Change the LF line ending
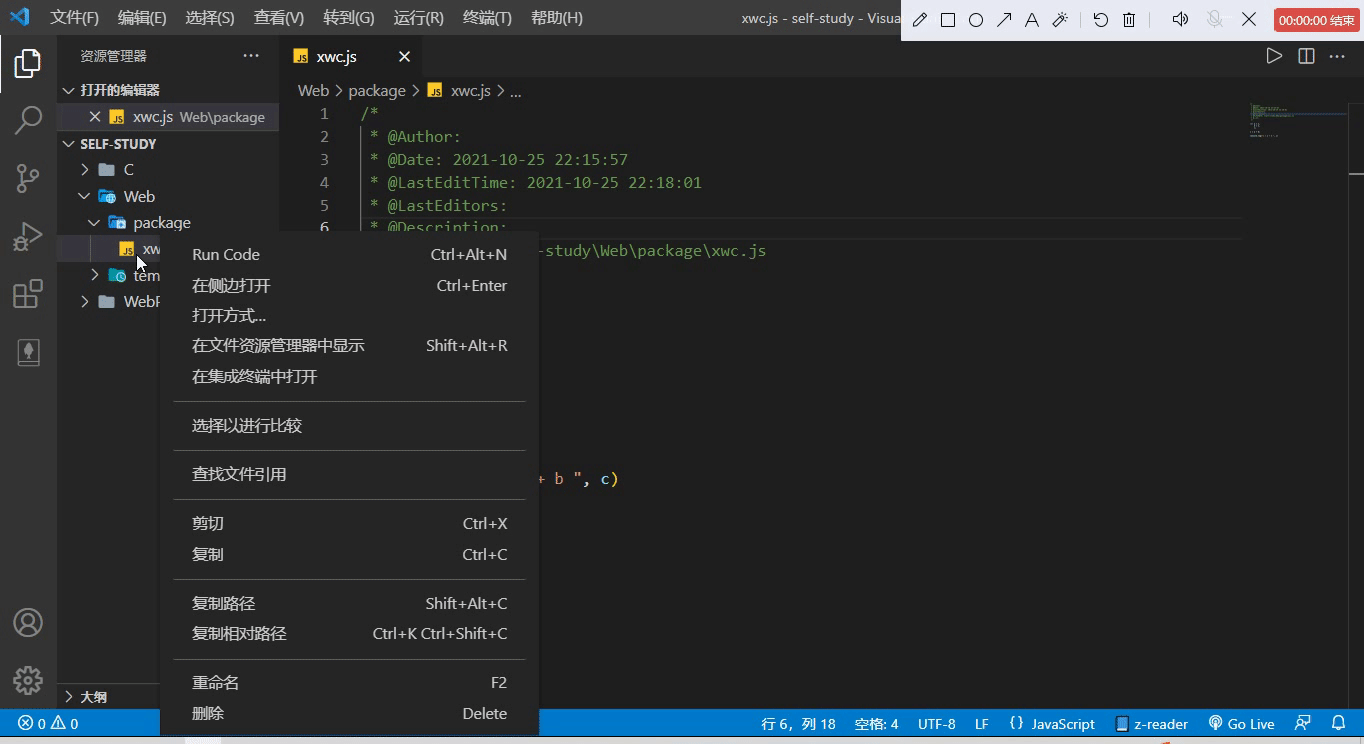The height and width of the screenshot is (744, 1364). [982, 723]
